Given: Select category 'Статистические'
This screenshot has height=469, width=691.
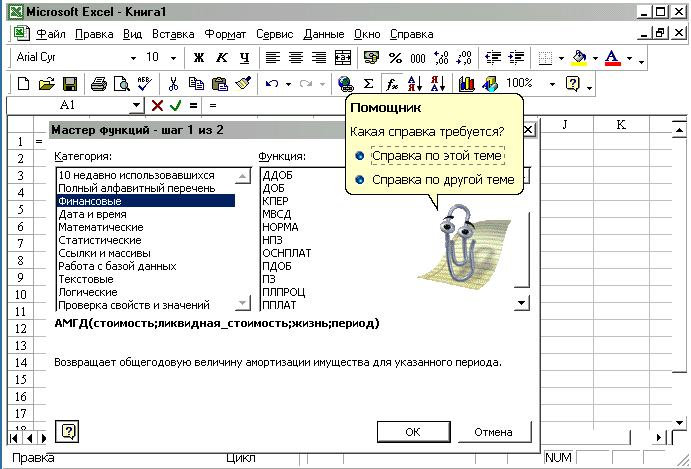Looking at the screenshot, I should click(145, 240).
